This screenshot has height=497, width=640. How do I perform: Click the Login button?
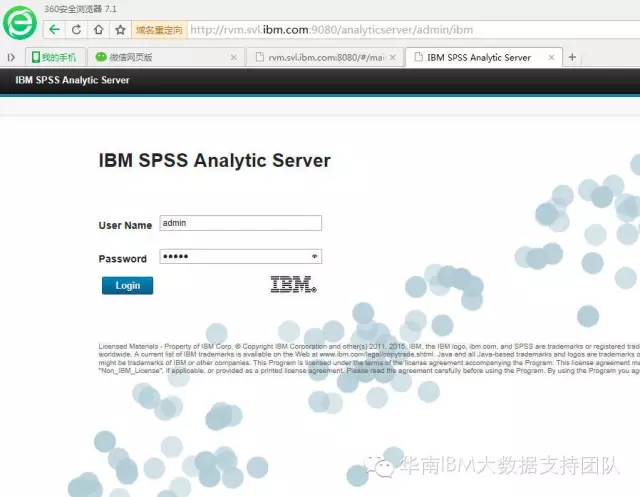point(127,285)
